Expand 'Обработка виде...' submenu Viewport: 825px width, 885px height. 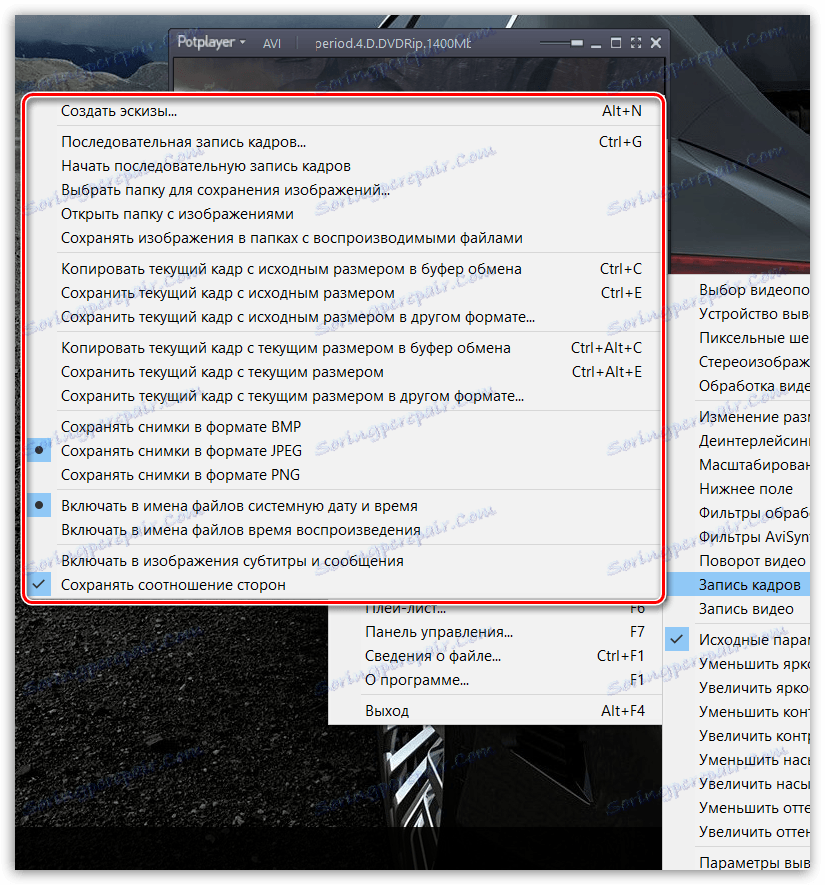[x=738, y=386]
